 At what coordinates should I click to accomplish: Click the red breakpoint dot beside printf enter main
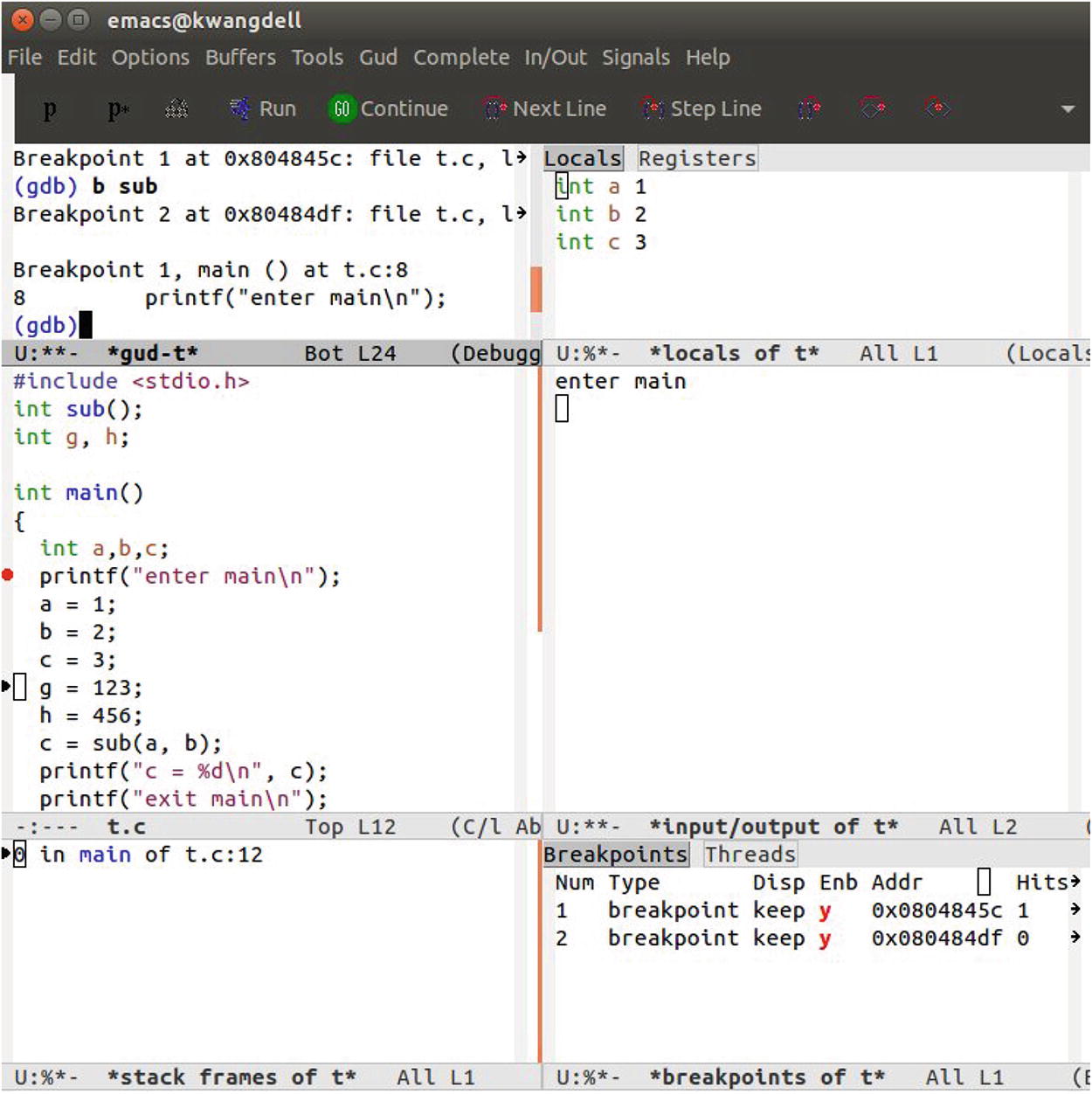click(x=8, y=575)
